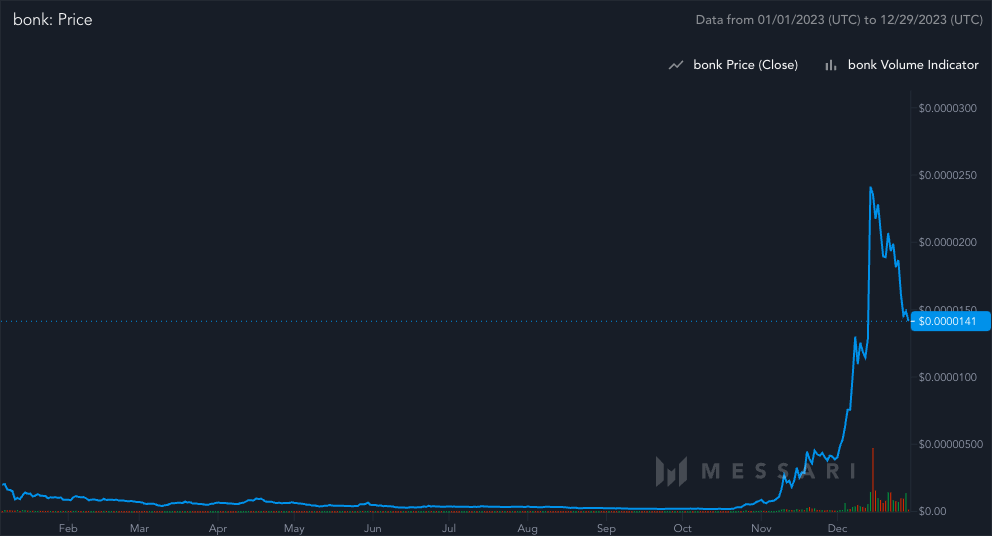Click the tallest red volume bar in December
Image resolution: width=992 pixels, height=542 pixels.
click(x=872, y=479)
